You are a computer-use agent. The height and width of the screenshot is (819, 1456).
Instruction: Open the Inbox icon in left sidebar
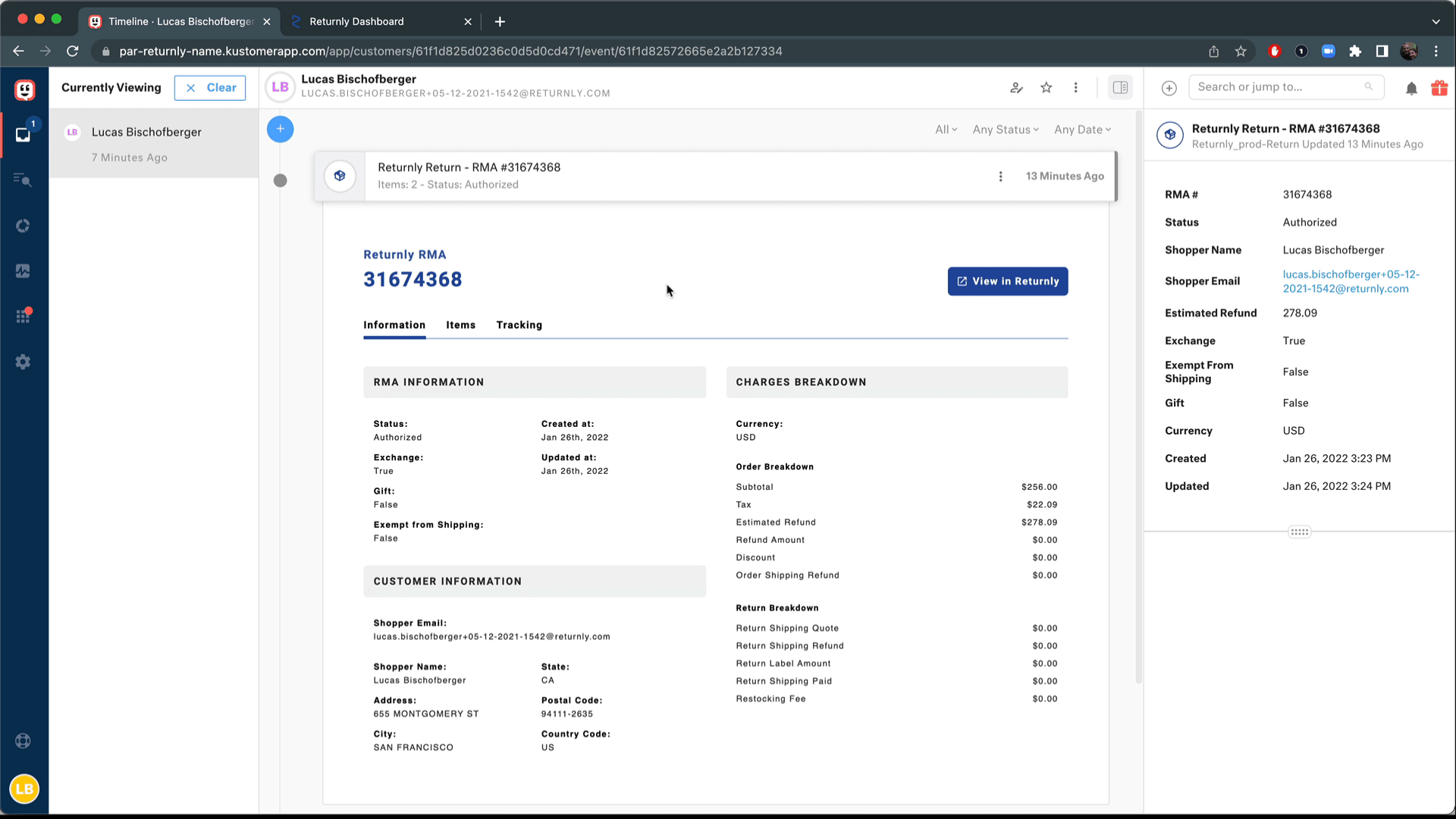pyautogui.click(x=23, y=135)
